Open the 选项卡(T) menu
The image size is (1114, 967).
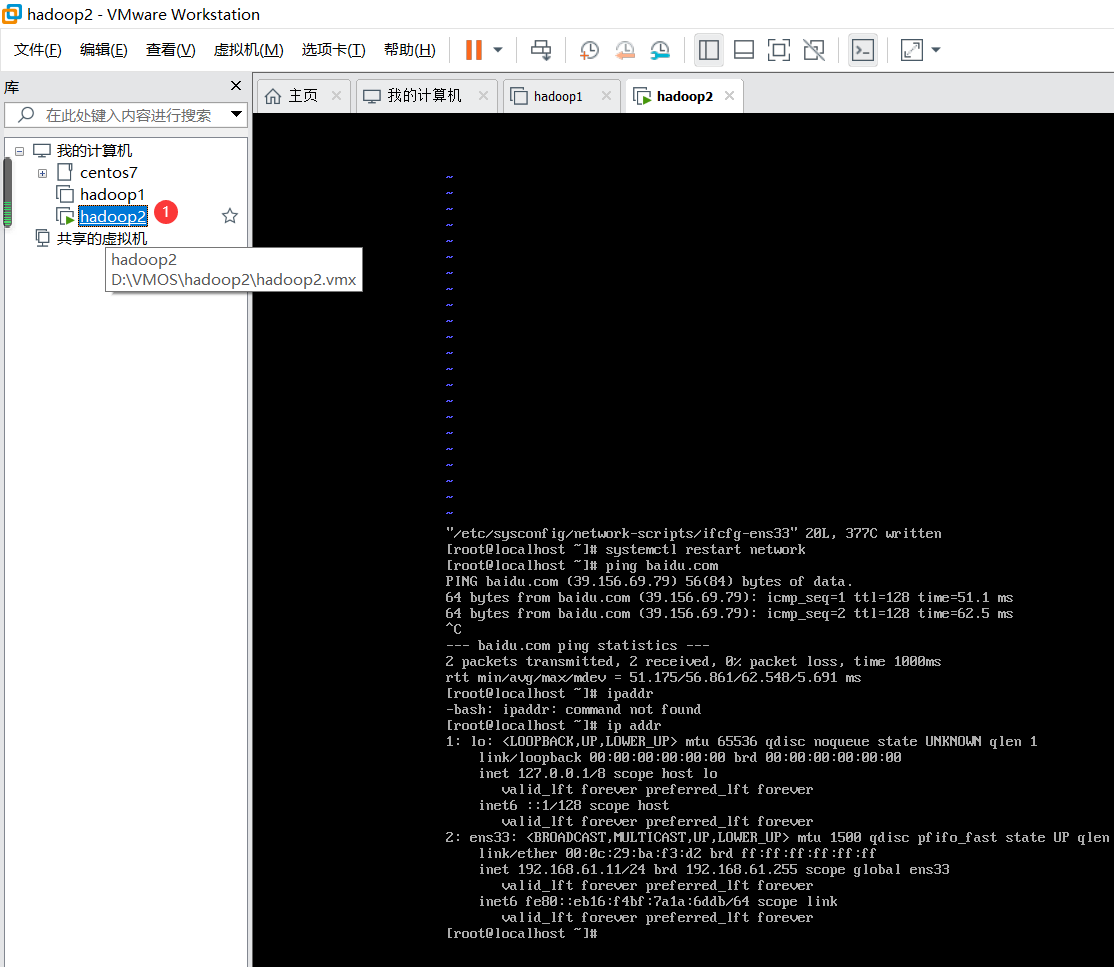333,50
